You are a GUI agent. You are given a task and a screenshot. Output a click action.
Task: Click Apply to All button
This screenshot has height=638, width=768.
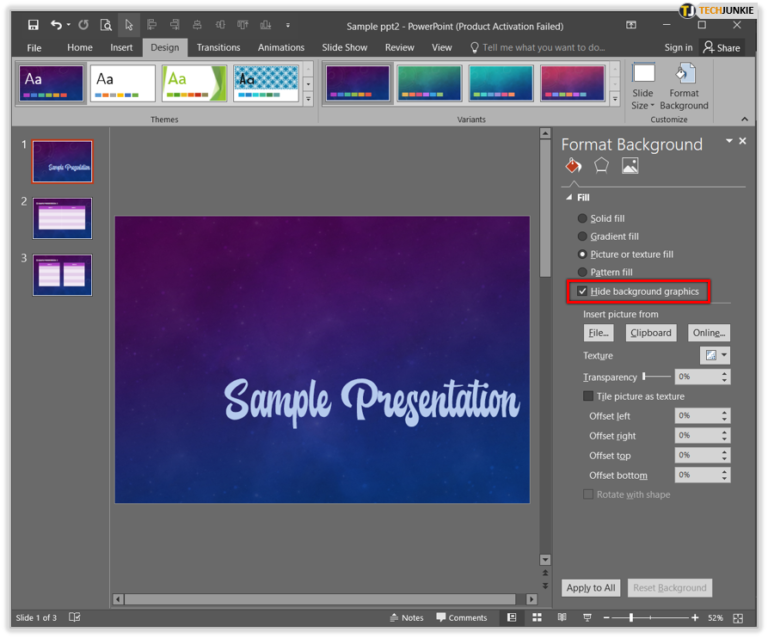click(591, 588)
